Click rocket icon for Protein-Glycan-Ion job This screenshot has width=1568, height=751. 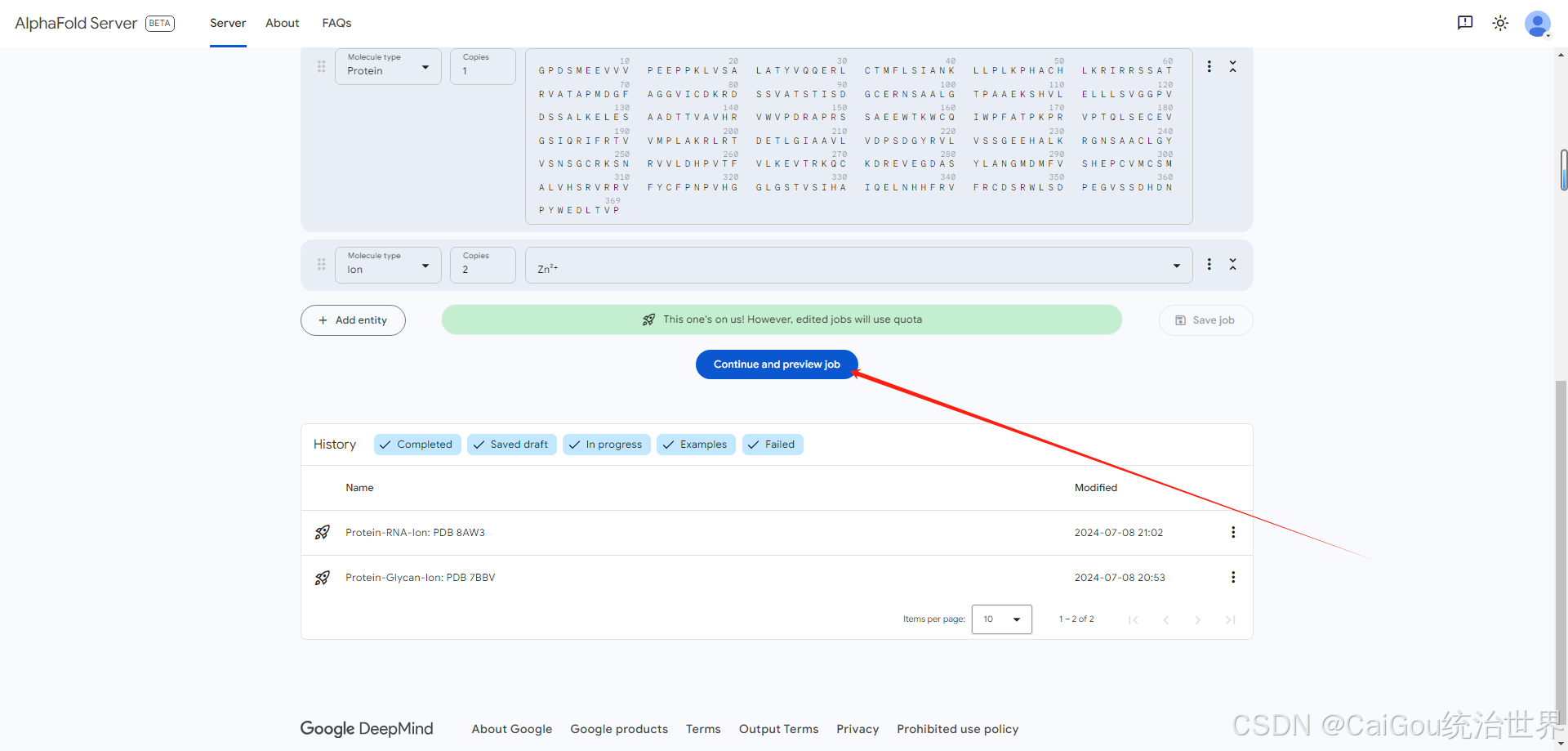click(x=323, y=578)
